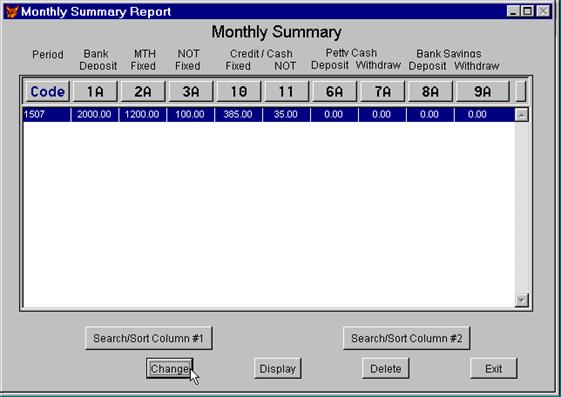The image size is (561, 397).
Task: Click the fox icon in title bar
Action: [11, 11]
